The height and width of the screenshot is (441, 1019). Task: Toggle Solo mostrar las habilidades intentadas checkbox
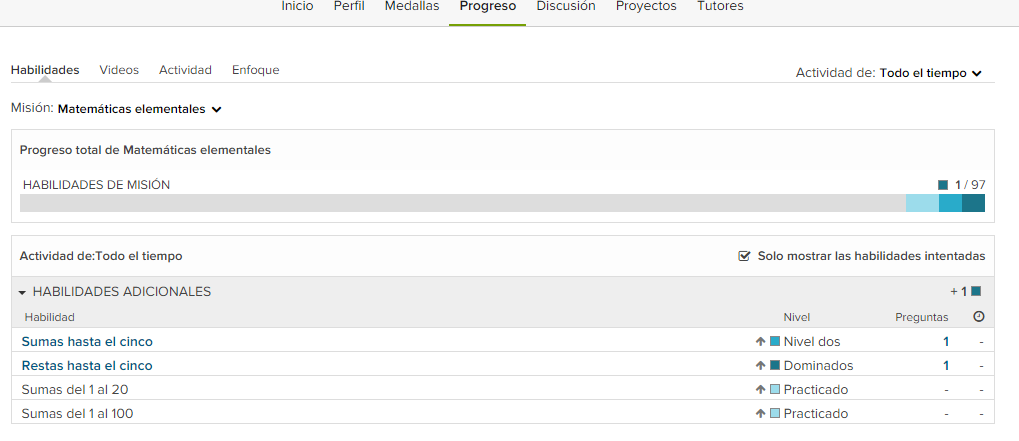point(744,256)
